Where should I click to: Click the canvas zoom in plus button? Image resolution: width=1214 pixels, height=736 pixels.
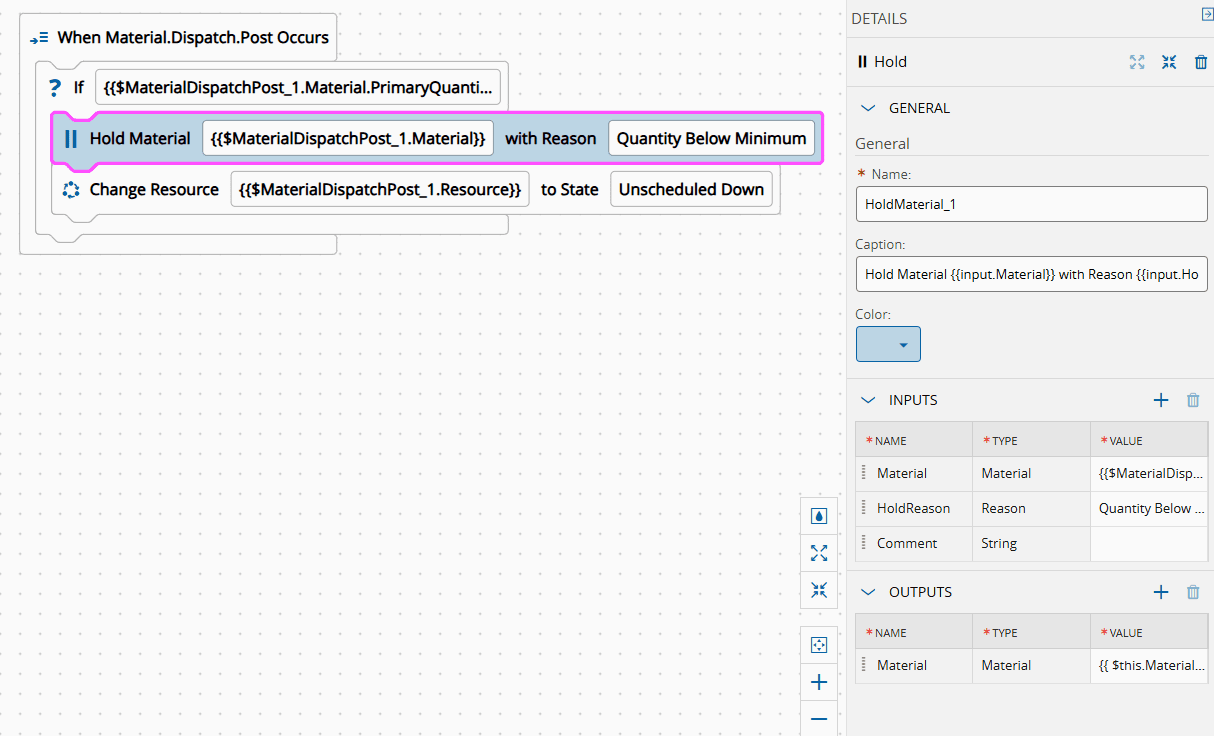pos(819,682)
